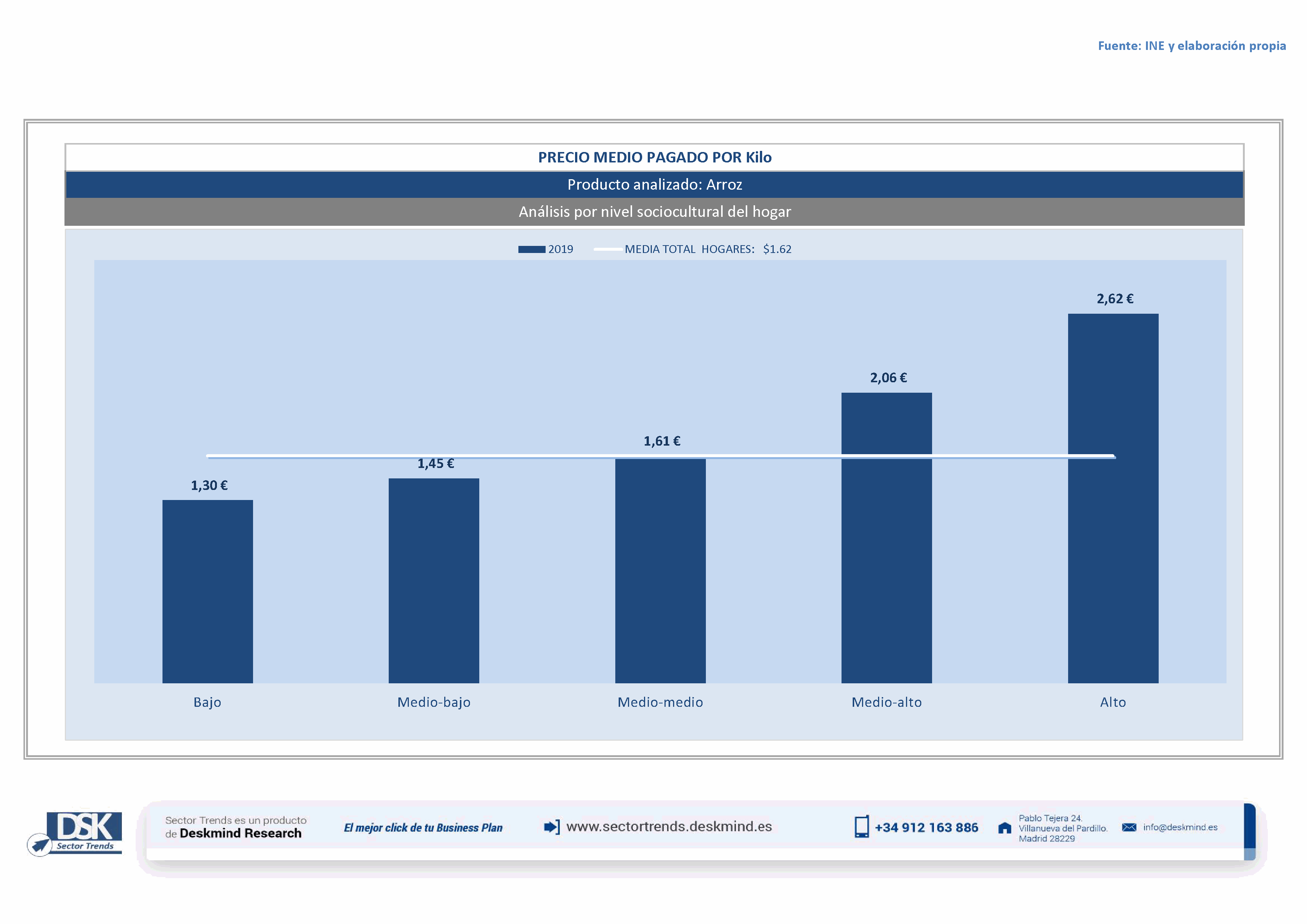Image resolution: width=1307 pixels, height=924 pixels.
Task: Click the envelope email icon in the footer
Action: 1129,827
